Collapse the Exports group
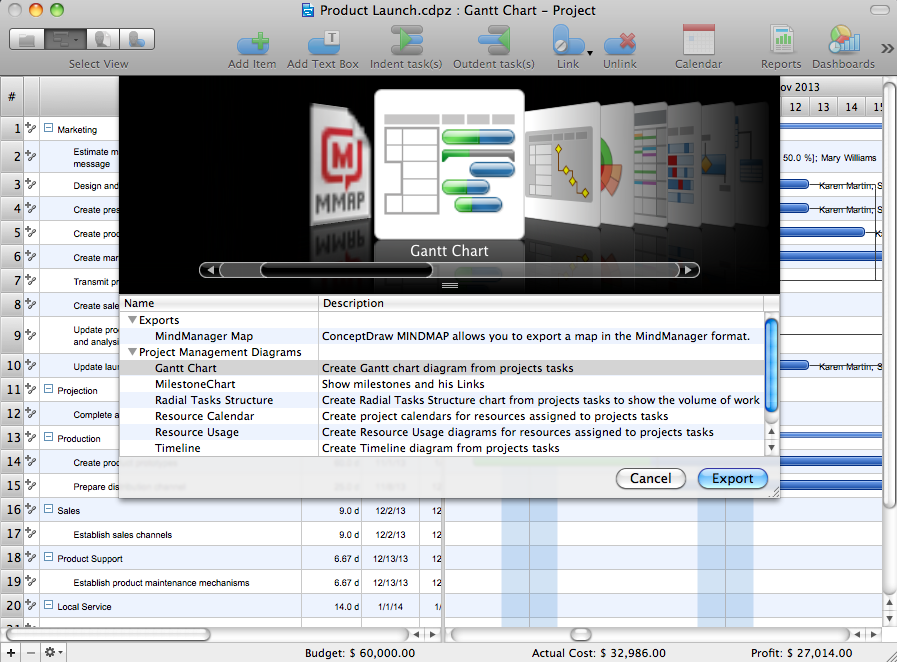The image size is (897, 662). point(132,320)
